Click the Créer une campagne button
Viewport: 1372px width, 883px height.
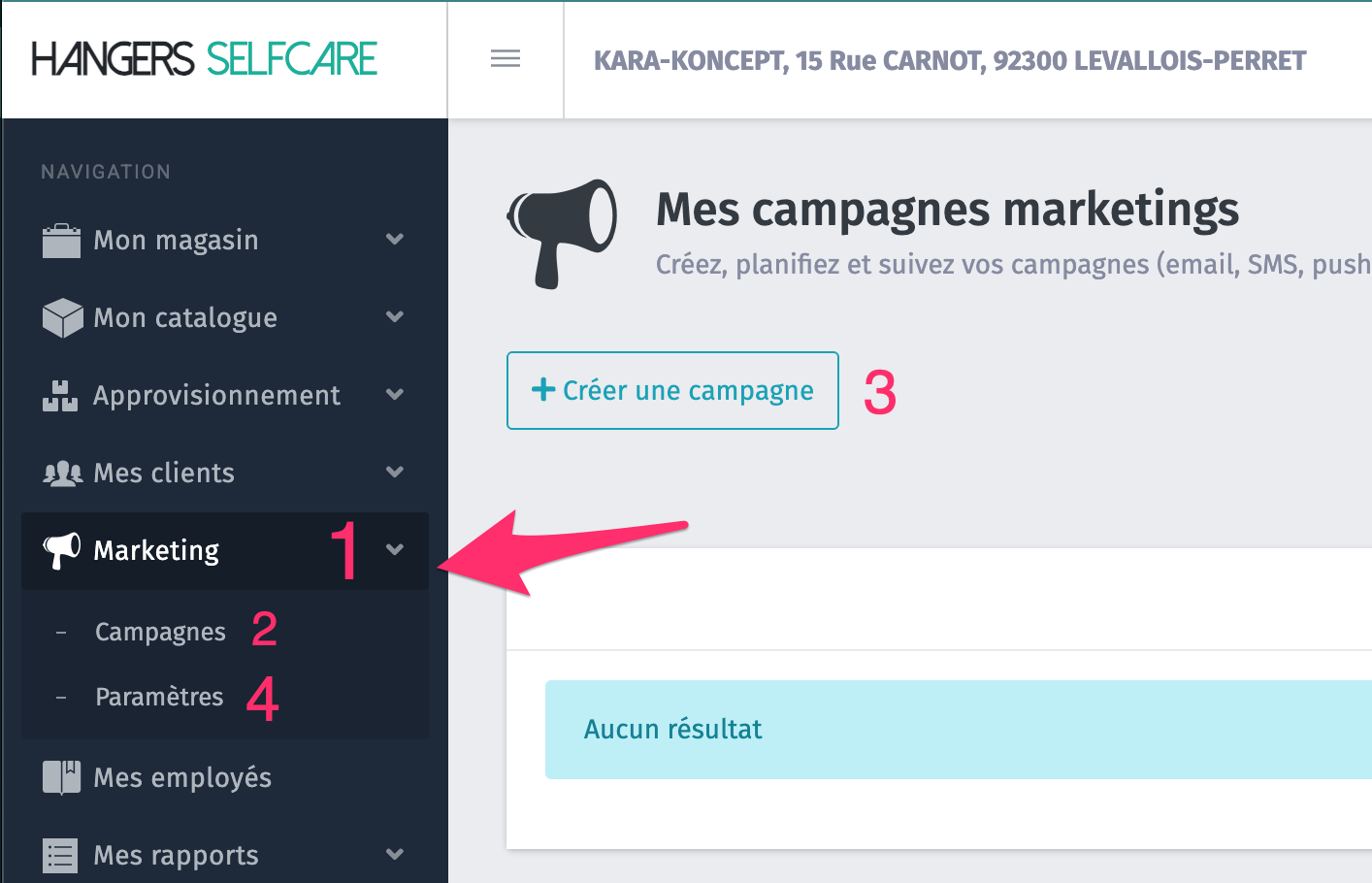click(672, 390)
